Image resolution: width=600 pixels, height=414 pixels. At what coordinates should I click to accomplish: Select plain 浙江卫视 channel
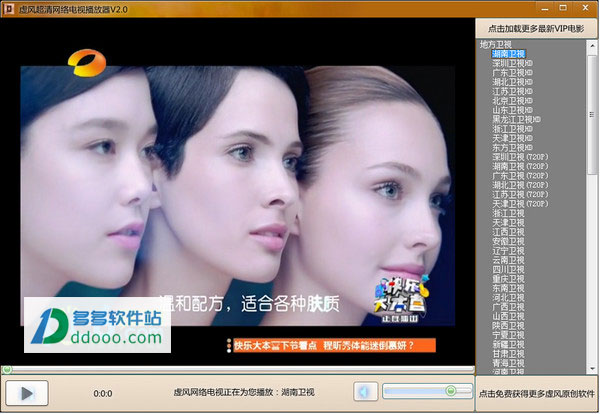(509, 213)
